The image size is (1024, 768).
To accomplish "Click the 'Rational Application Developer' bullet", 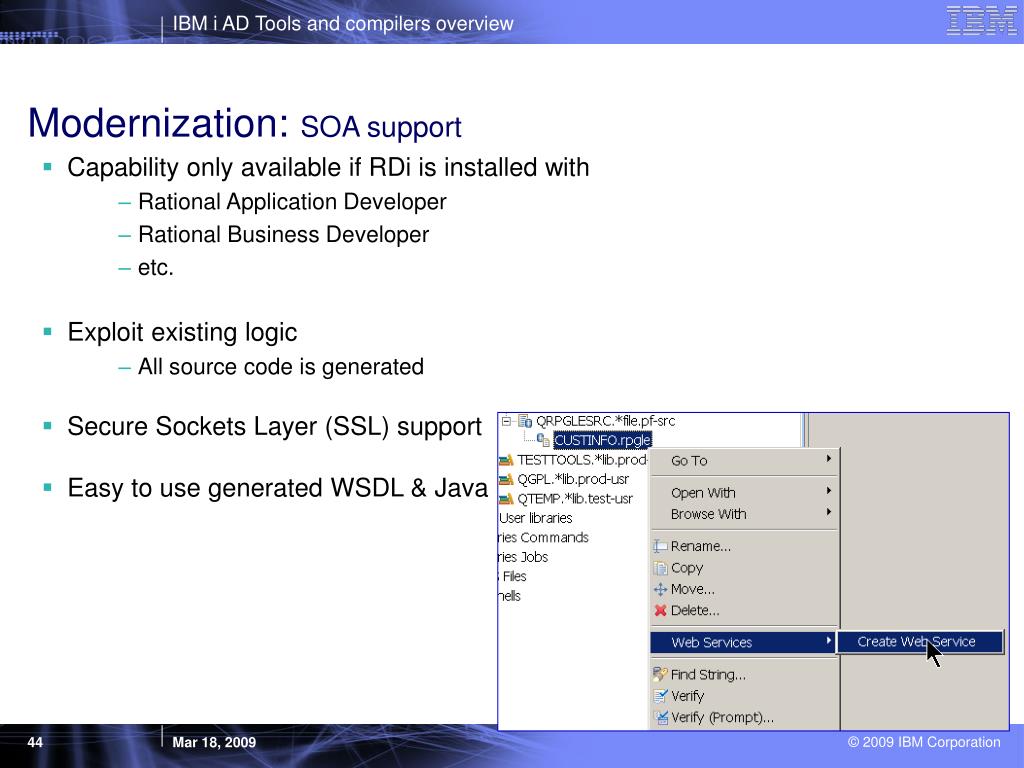I will [x=292, y=202].
